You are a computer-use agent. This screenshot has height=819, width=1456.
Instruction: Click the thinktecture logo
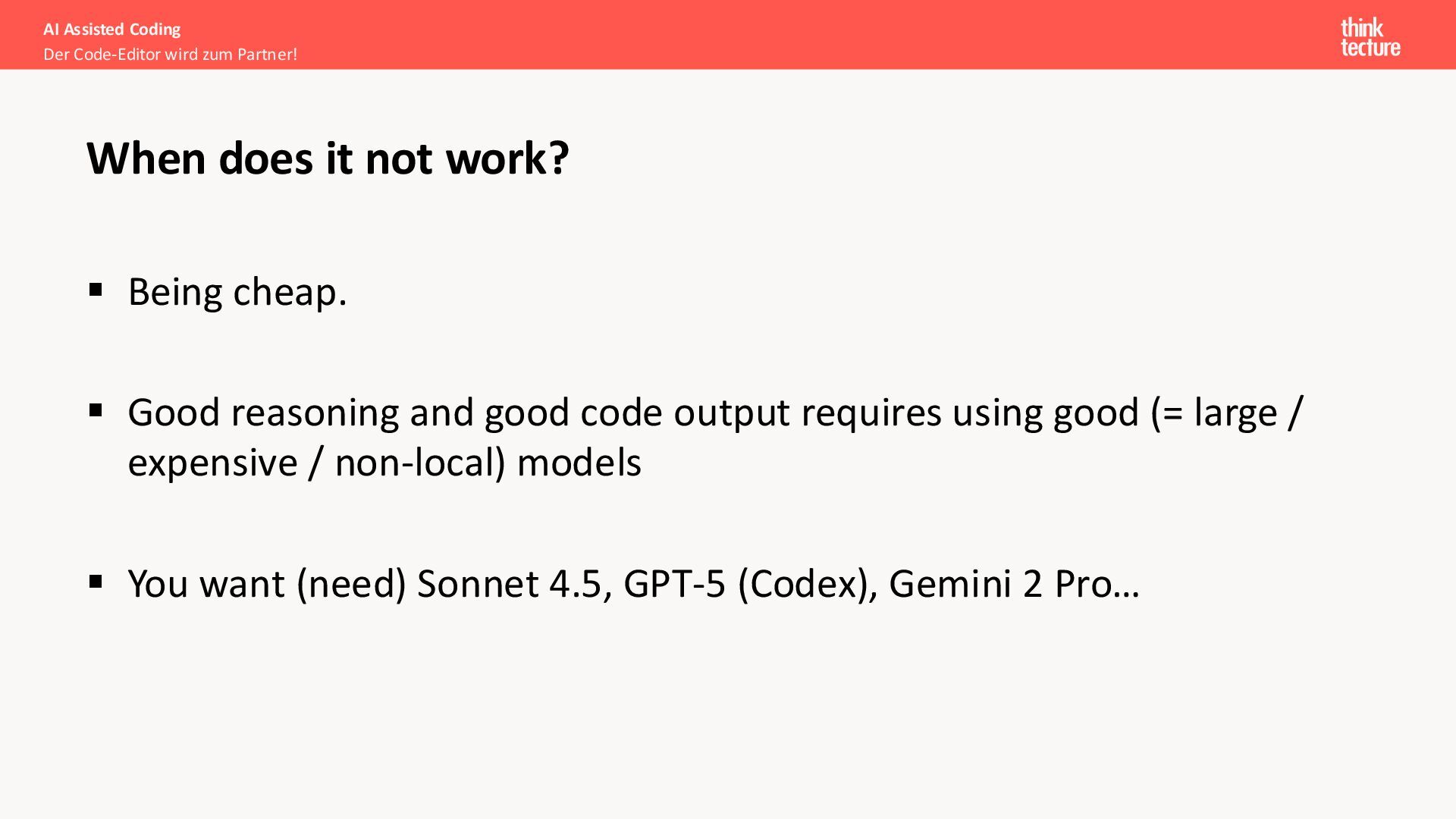1370,37
